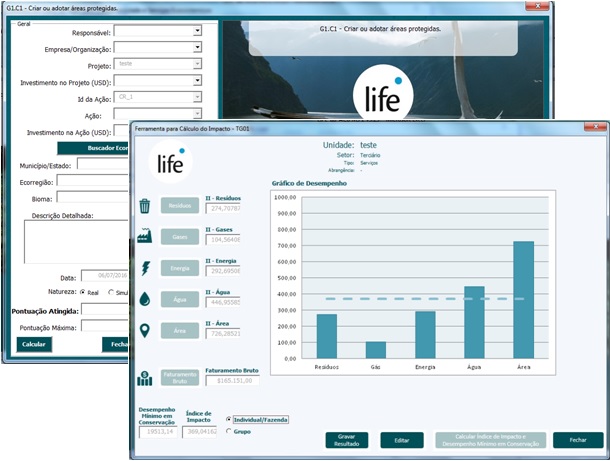The image size is (610, 461).
Task: Click the Unidade value 'teste'
Action: 368,145
